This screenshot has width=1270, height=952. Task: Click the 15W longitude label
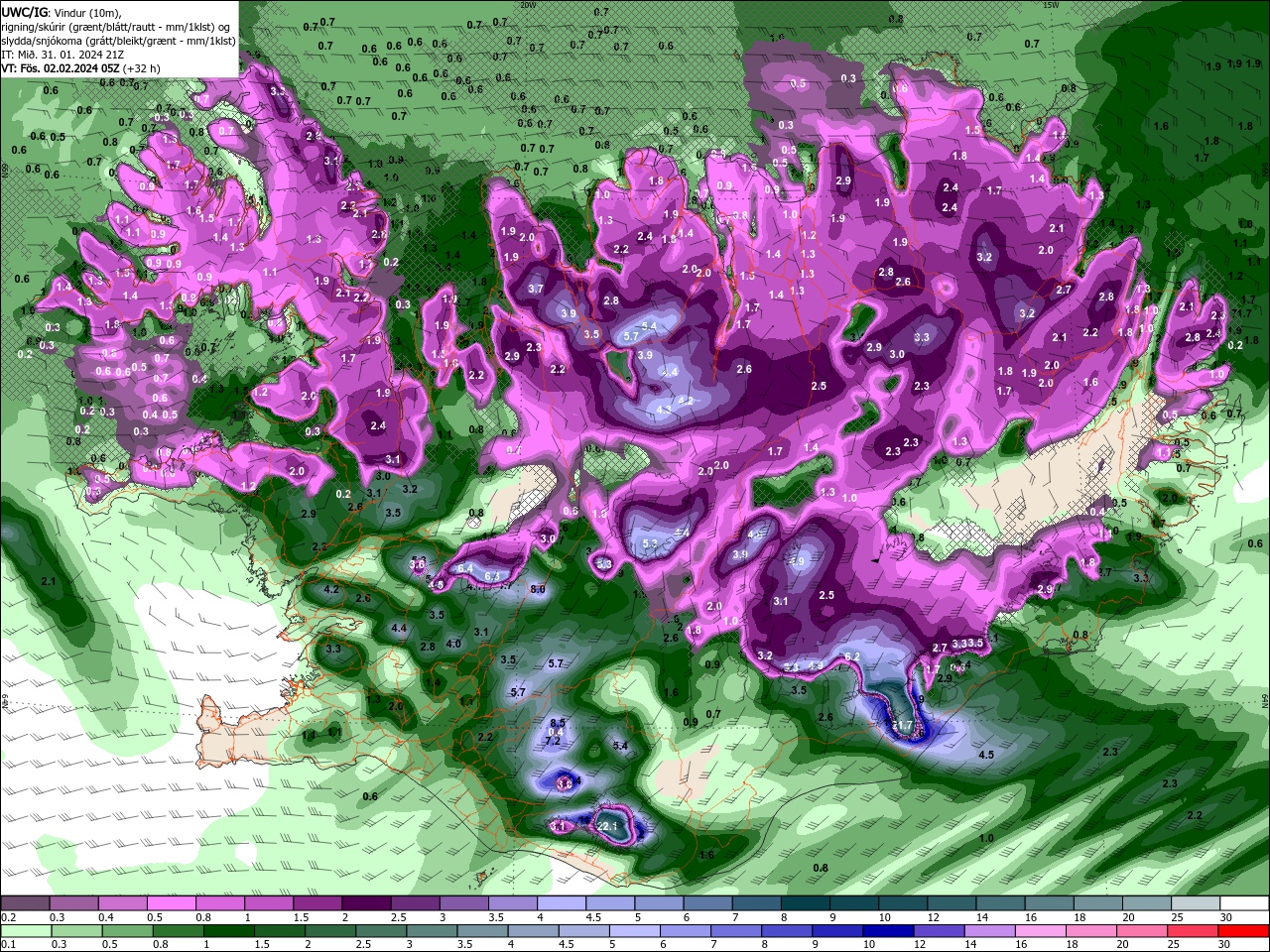pos(1053,5)
